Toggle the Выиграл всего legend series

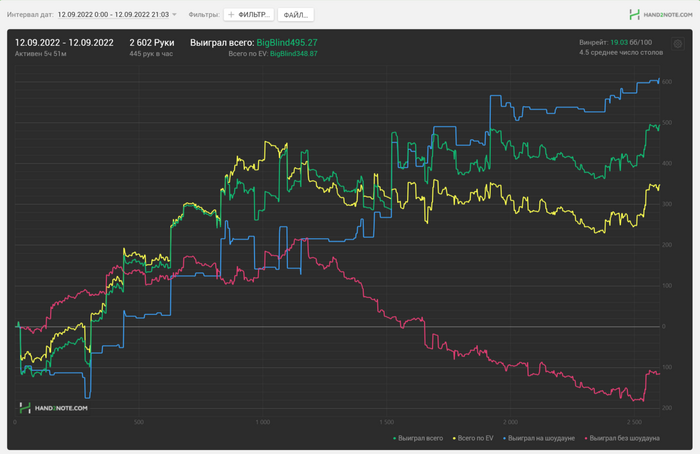[418, 438]
